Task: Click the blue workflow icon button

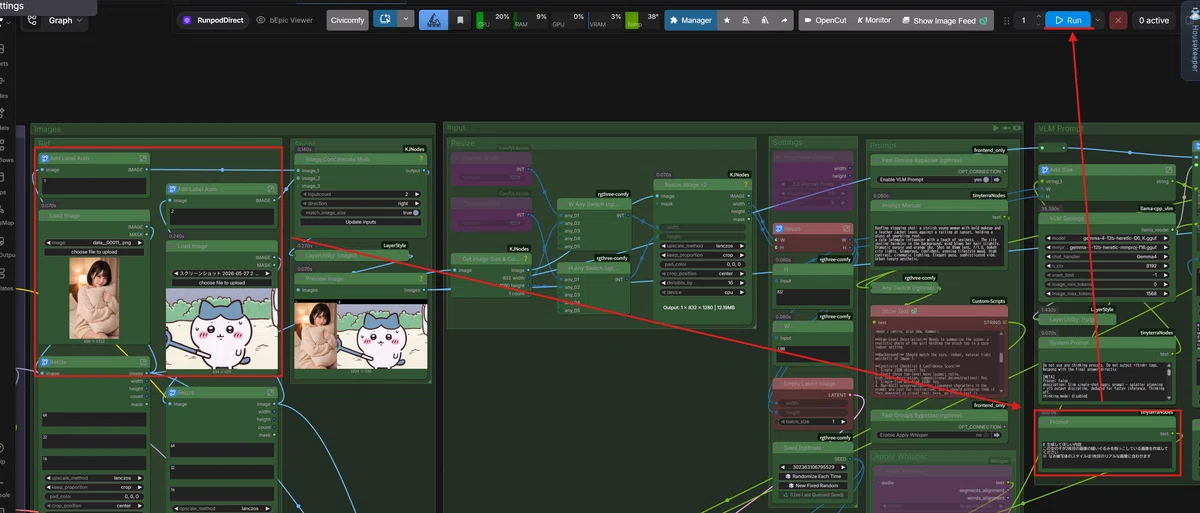Action: (384, 19)
